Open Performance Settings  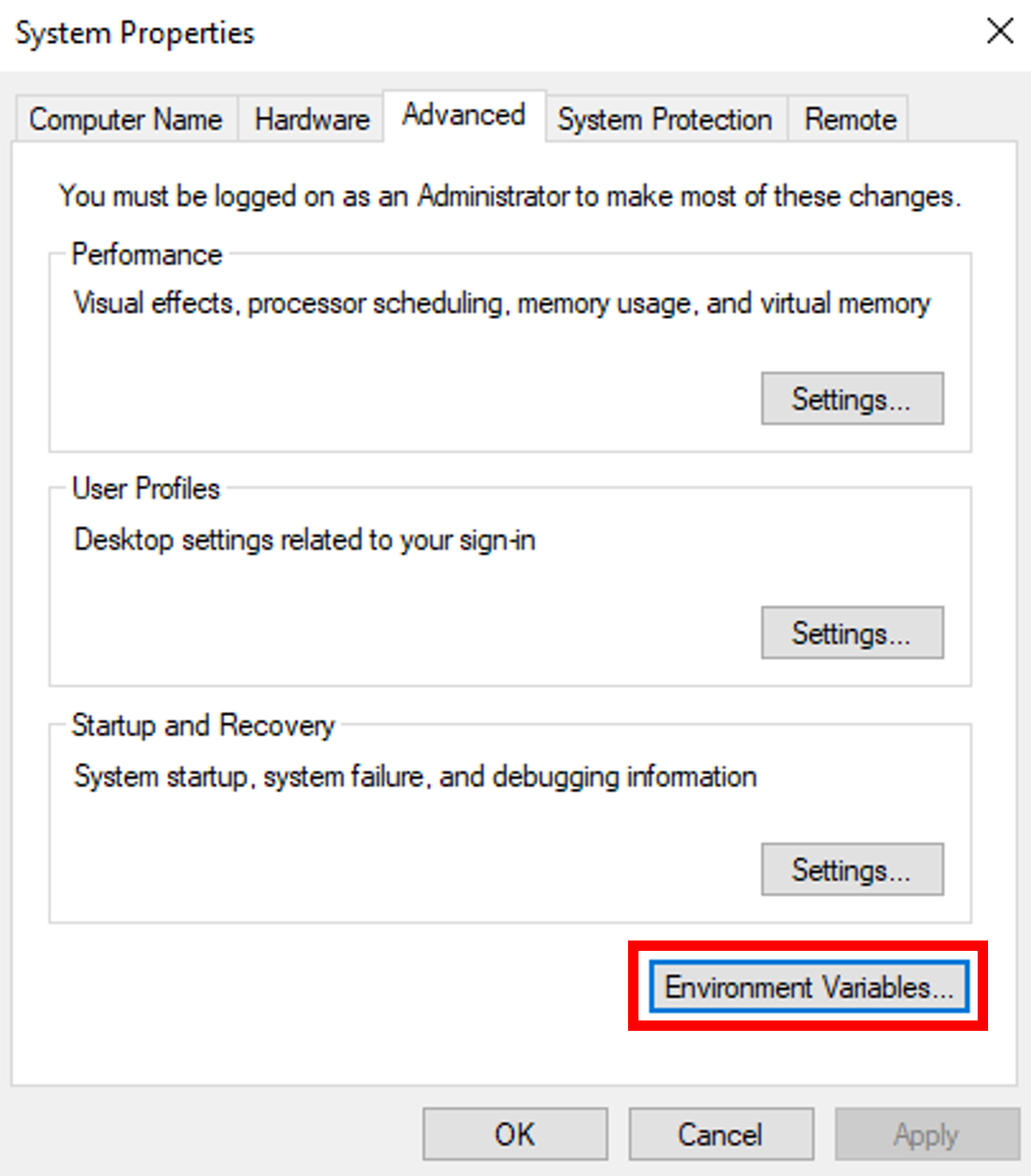point(852,399)
